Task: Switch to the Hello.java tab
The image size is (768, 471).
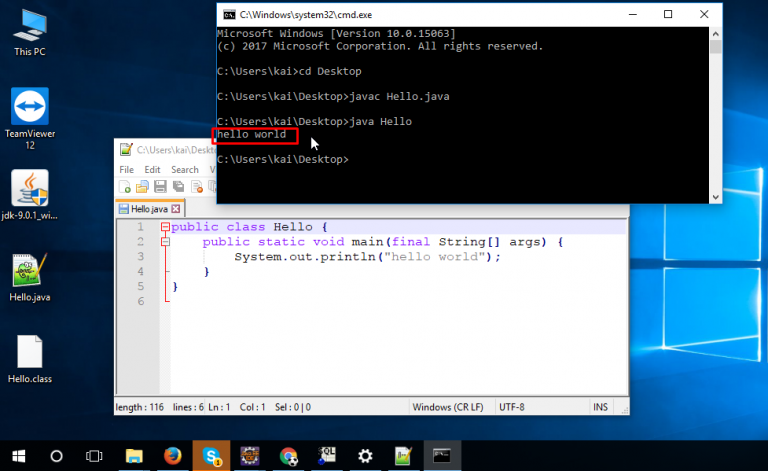Action: click(x=148, y=209)
